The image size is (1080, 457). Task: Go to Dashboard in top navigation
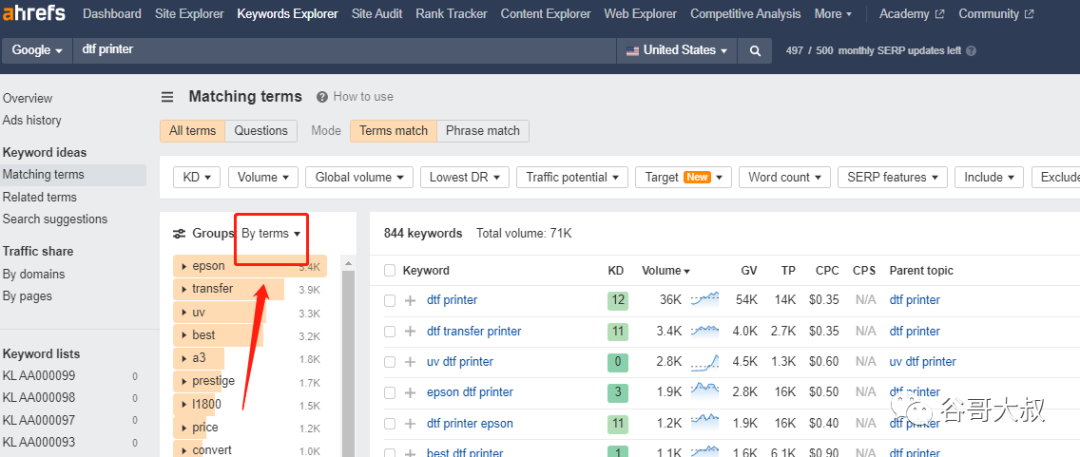click(112, 14)
